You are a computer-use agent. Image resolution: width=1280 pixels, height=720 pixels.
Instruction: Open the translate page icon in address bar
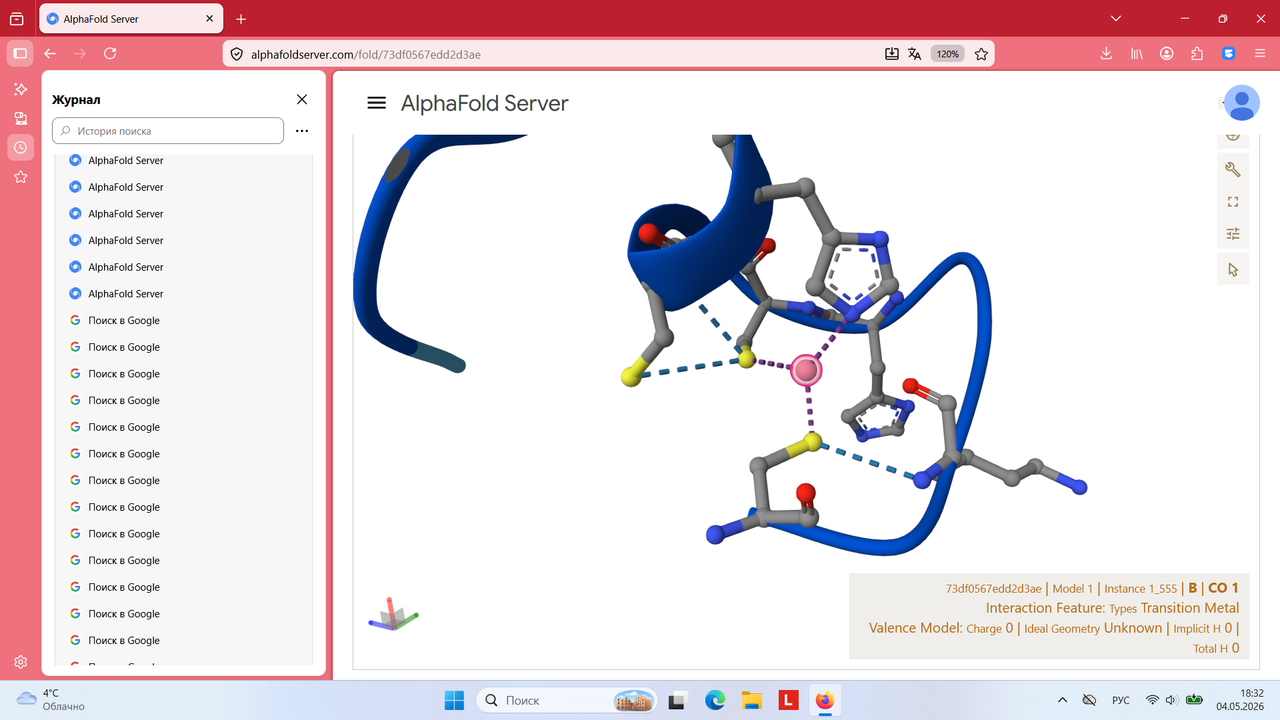914,54
